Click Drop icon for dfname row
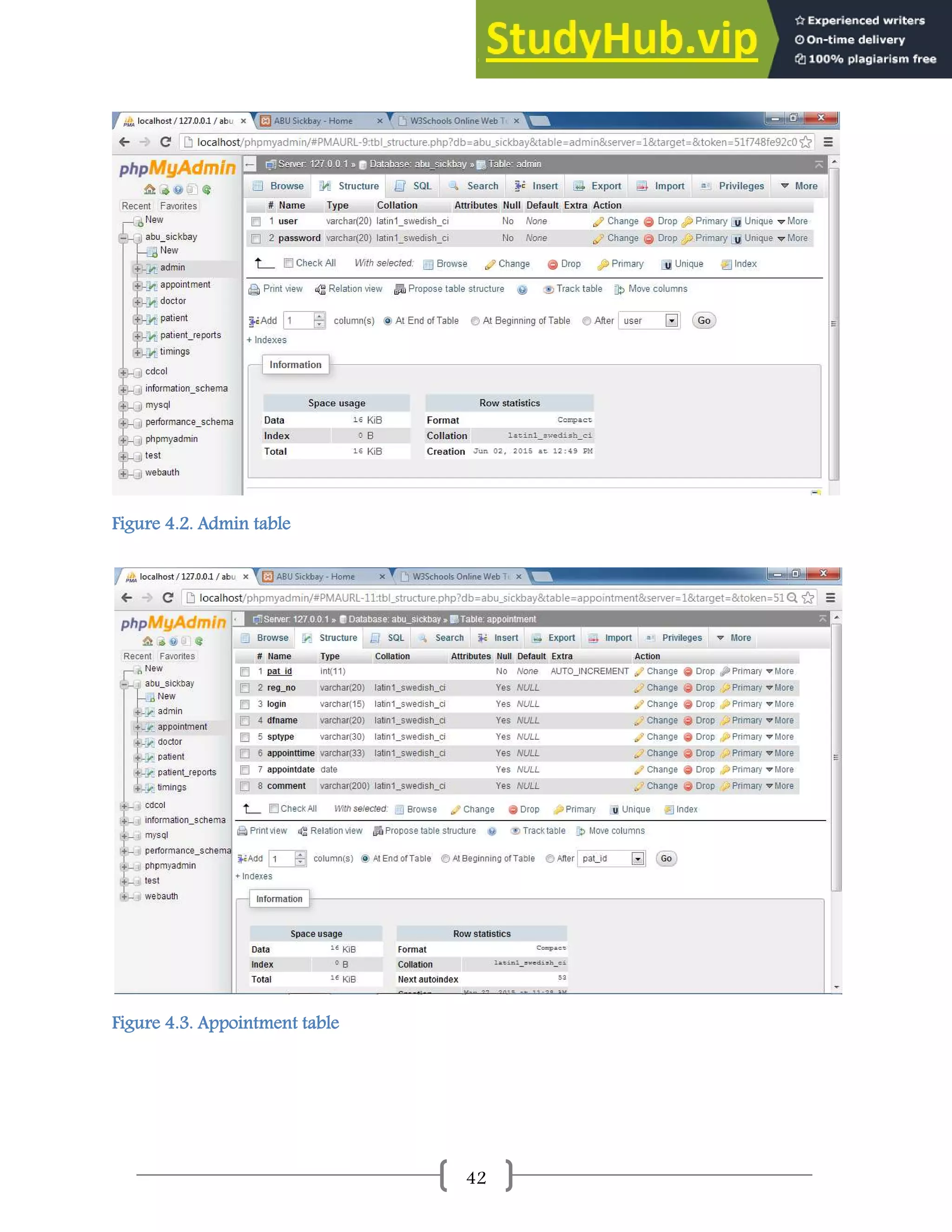The image size is (952, 1232). 688,721
